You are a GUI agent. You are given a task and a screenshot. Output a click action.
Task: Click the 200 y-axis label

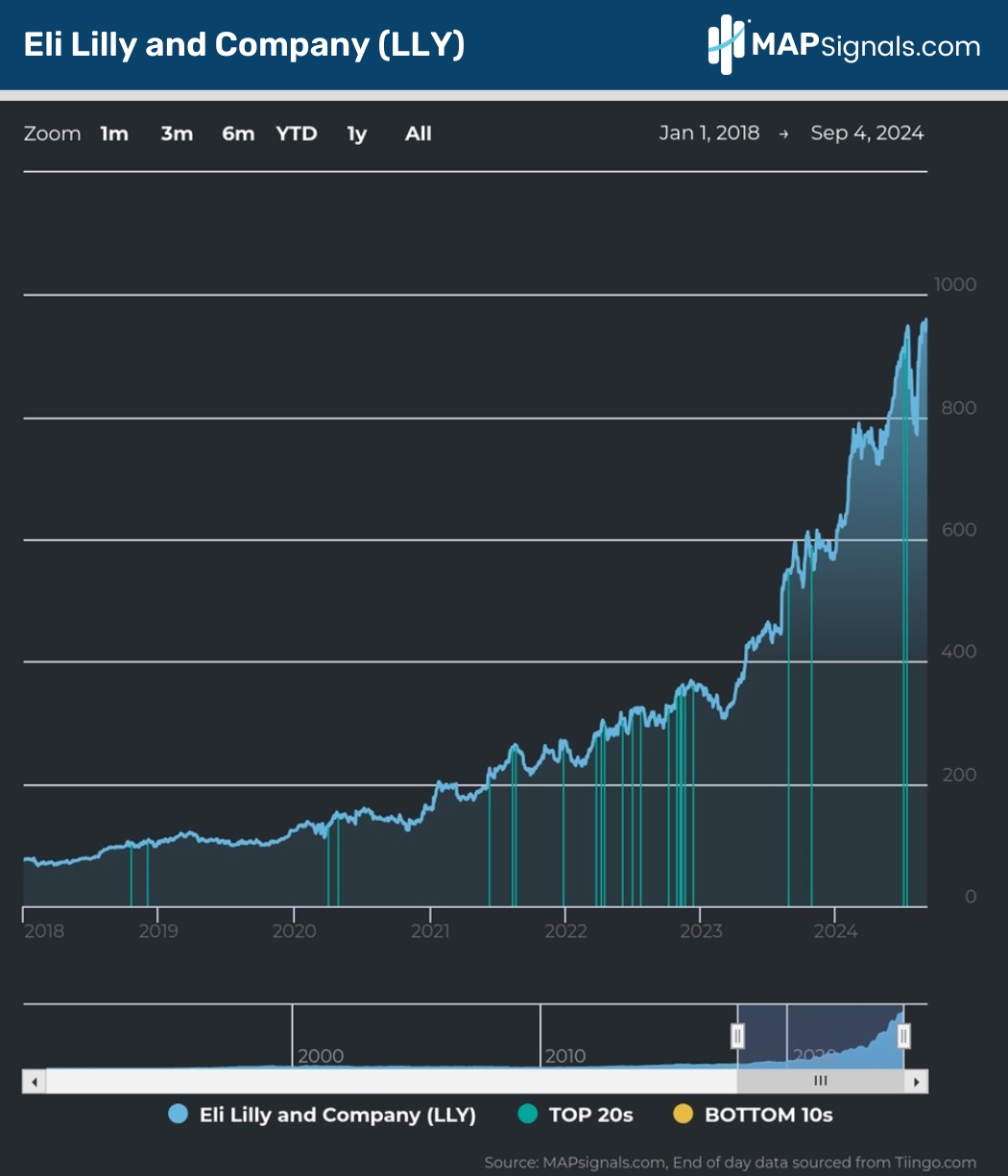tap(959, 774)
